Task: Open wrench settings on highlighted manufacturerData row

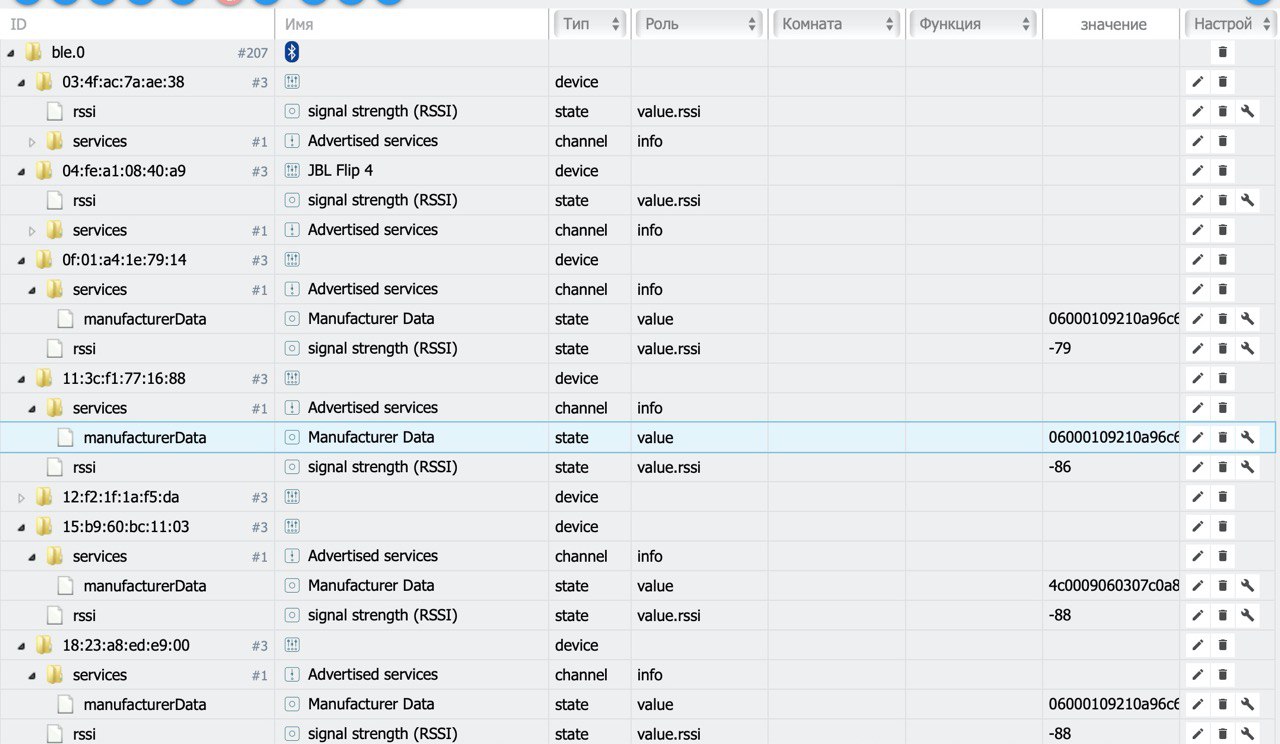Action: tap(1247, 437)
